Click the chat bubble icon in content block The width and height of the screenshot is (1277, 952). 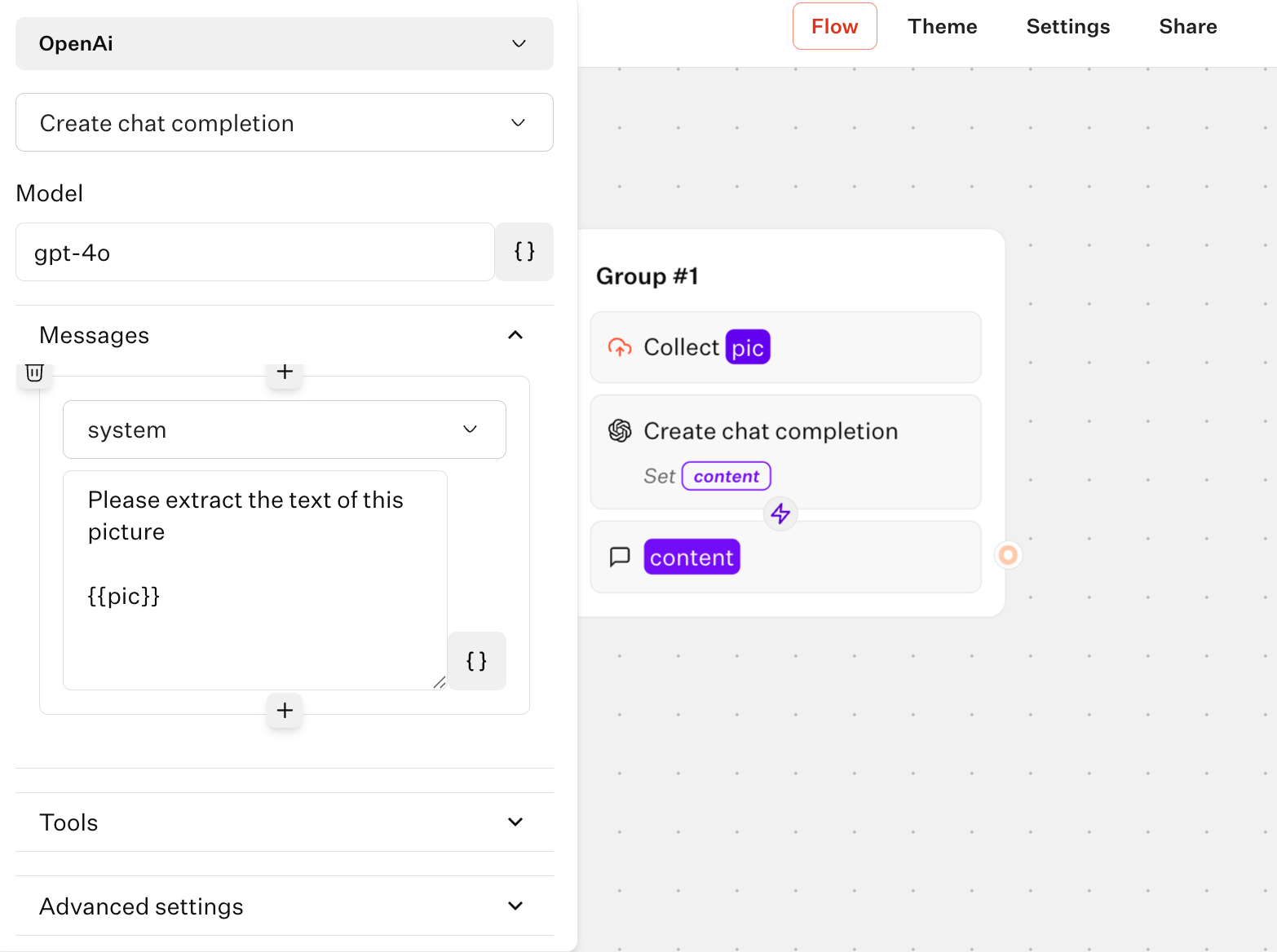pos(620,558)
